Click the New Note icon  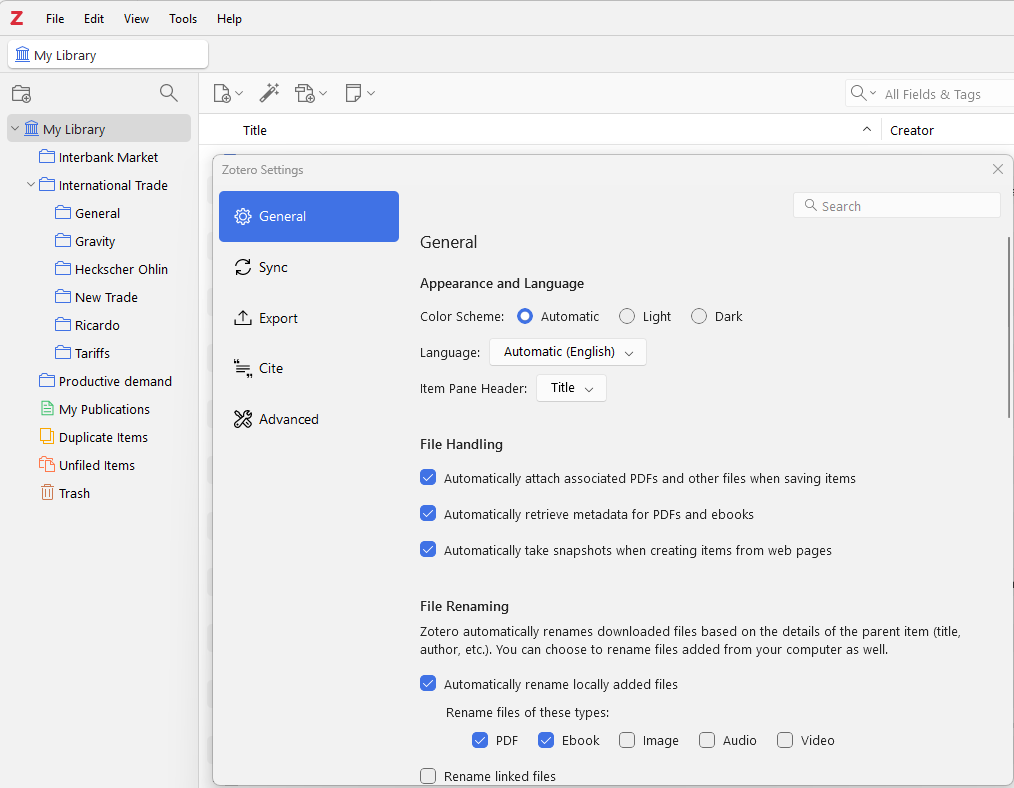point(353,93)
